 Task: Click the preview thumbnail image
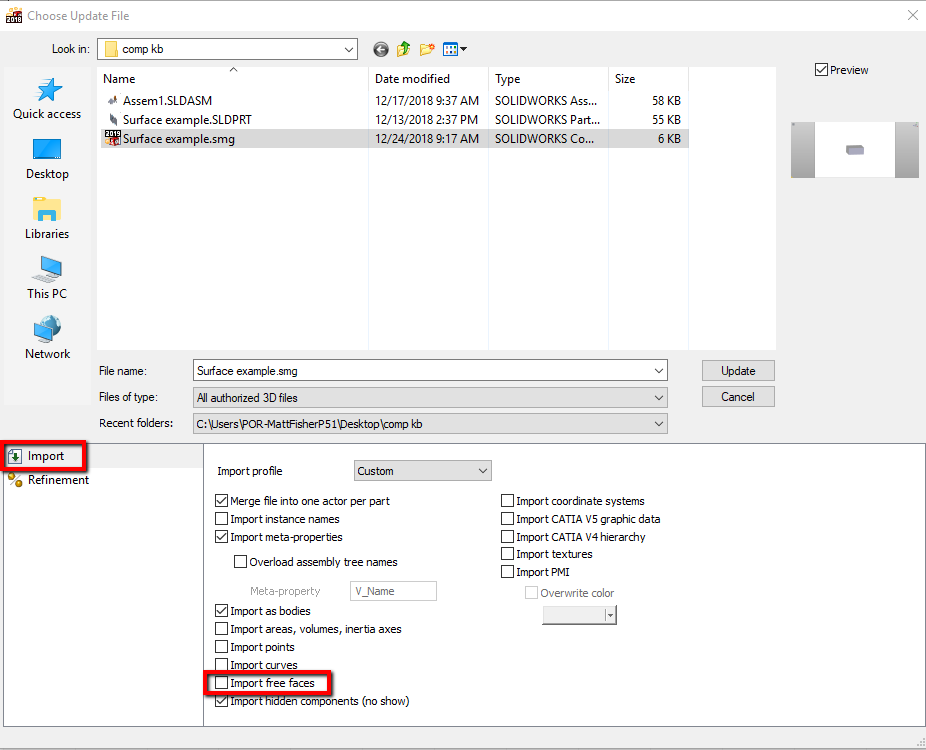pyautogui.click(x=855, y=150)
